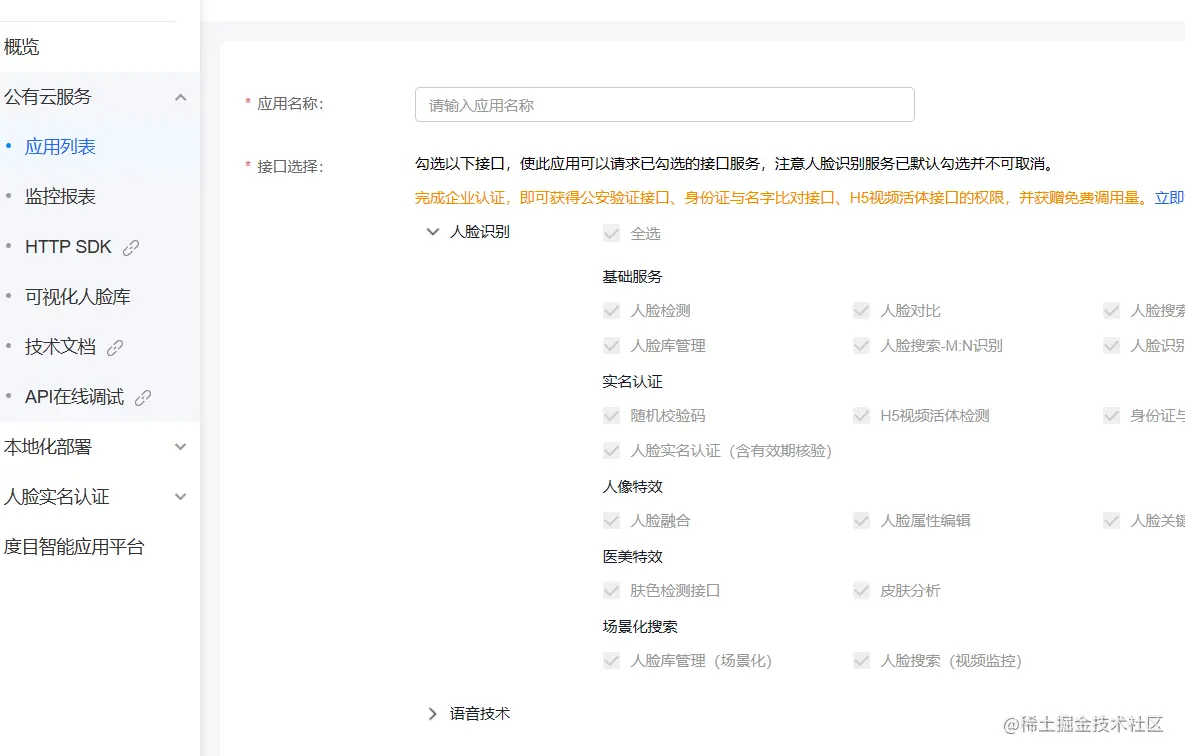
Task: Click the 语音技术 category label
Action: (480, 714)
